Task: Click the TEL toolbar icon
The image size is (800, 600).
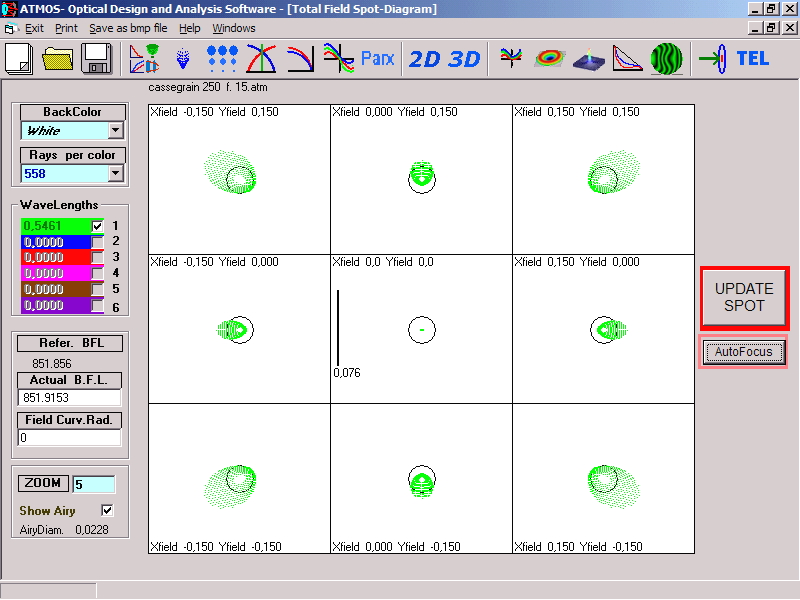Action: click(752, 59)
